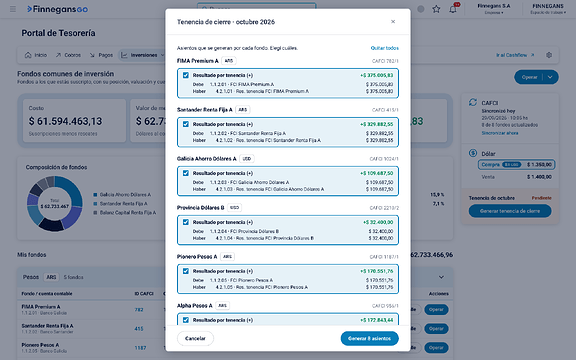Collapse the Pesos ARS funds section
Image resolution: width=576 pixels, height=360 pixels.
[441, 277]
